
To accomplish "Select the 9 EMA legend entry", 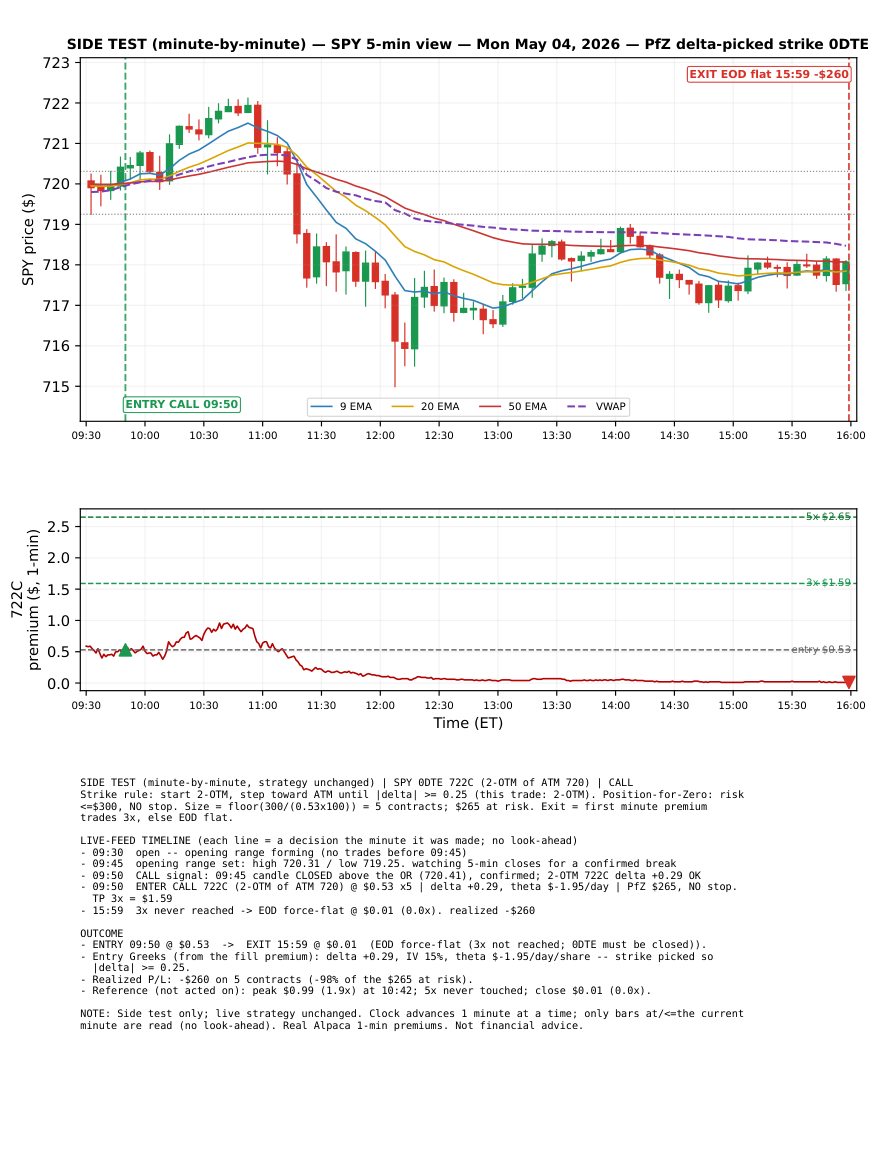I will (x=341, y=407).
